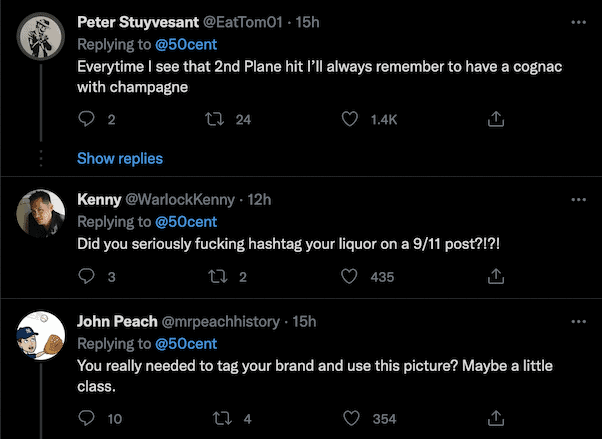Viewport: 602px width, 439px height.
Task: Reply to Kenny's tweet
Action: click(86, 277)
